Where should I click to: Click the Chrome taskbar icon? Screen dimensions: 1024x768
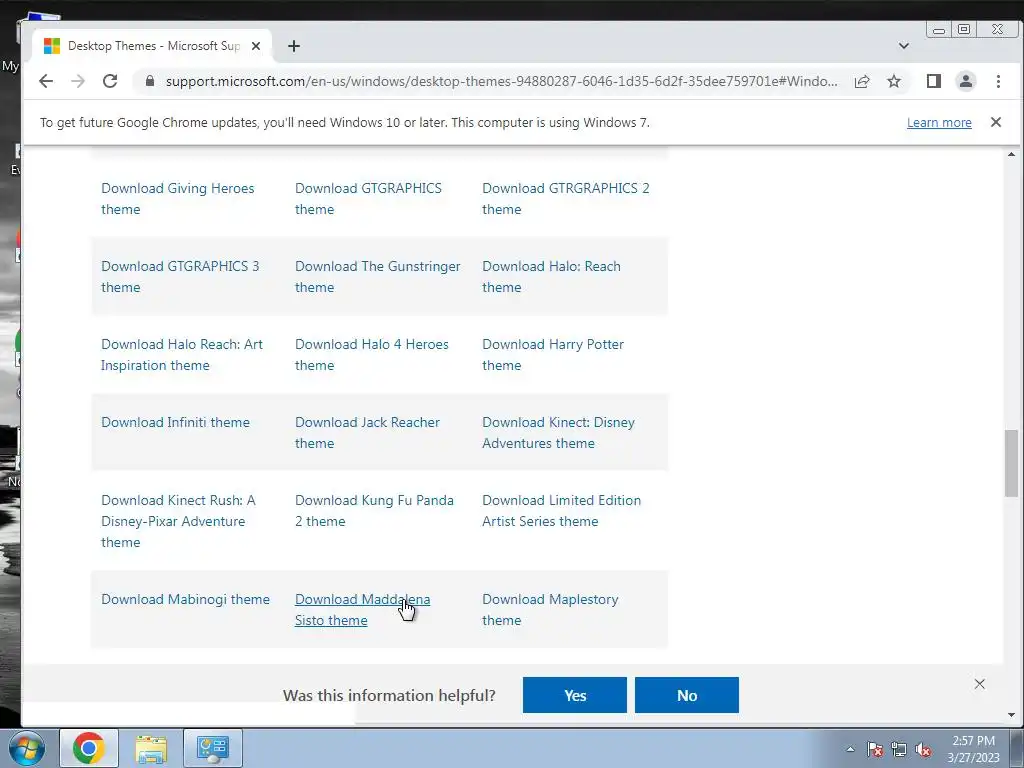[x=89, y=748]
